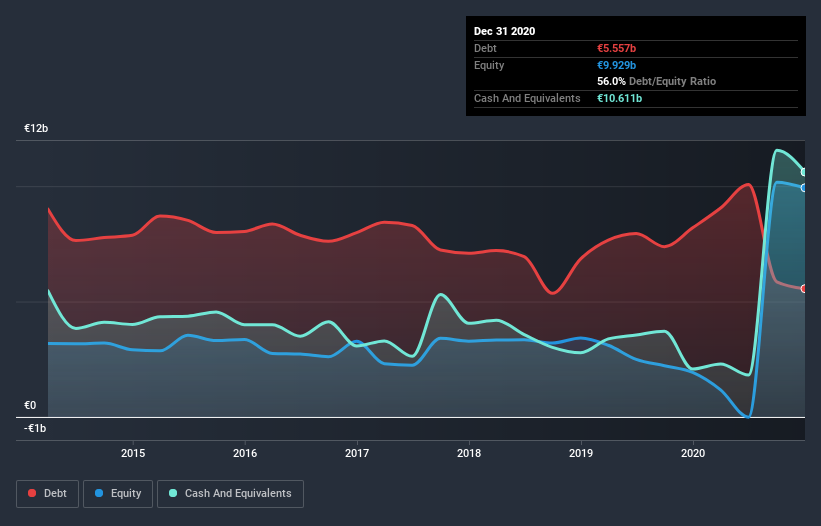This screenshot has height=526, width=821.
Task: Click the -€1b y-axis label
Action: tap(35, 428)
